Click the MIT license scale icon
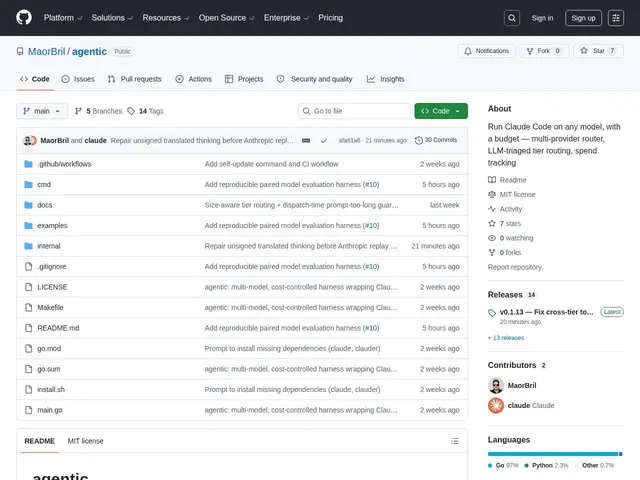This screenshot has width=640, height=480. click(x=492, y=194)
